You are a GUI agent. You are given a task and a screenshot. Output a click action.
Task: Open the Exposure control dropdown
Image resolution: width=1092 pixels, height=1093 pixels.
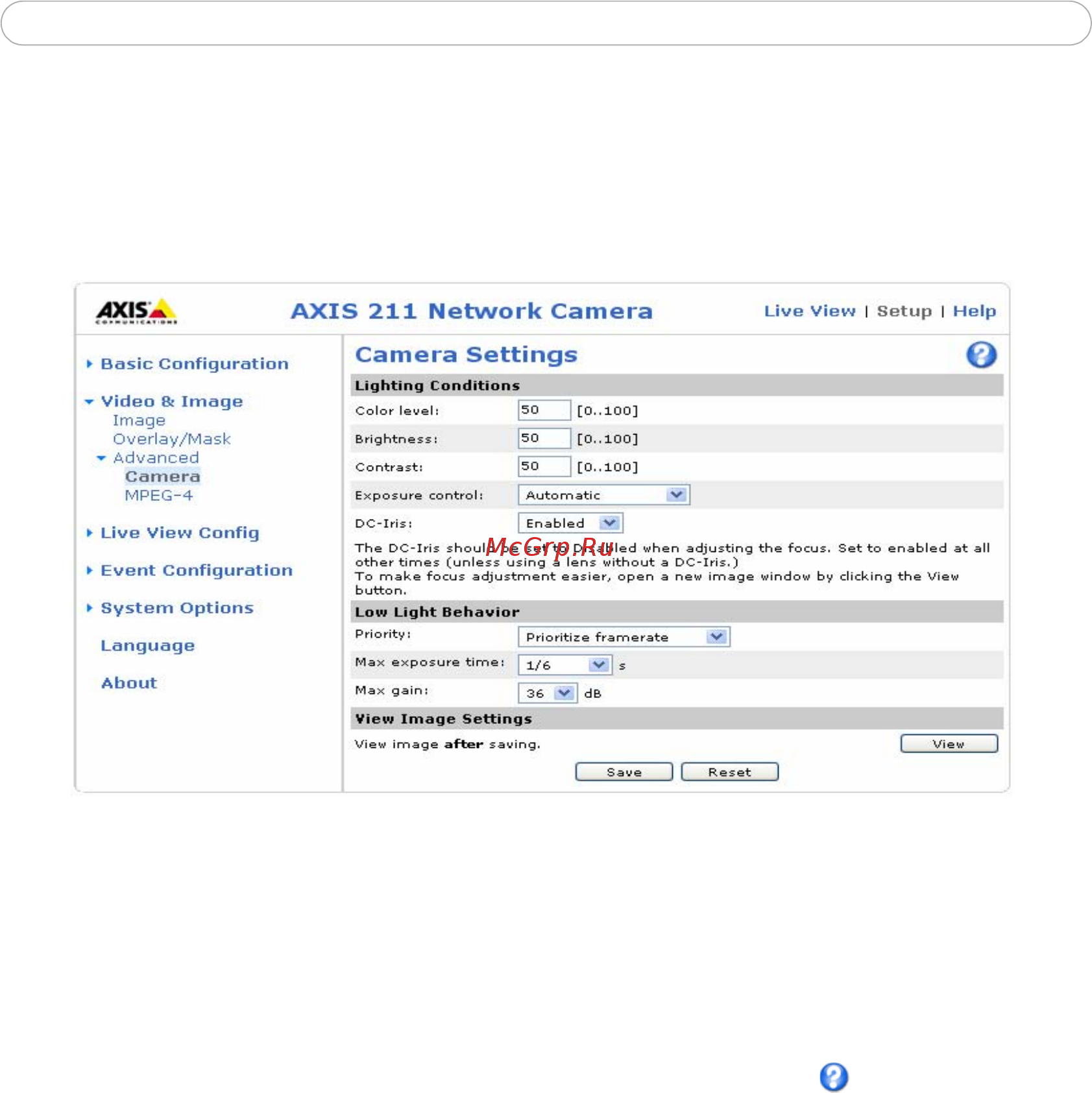point(603,495)
